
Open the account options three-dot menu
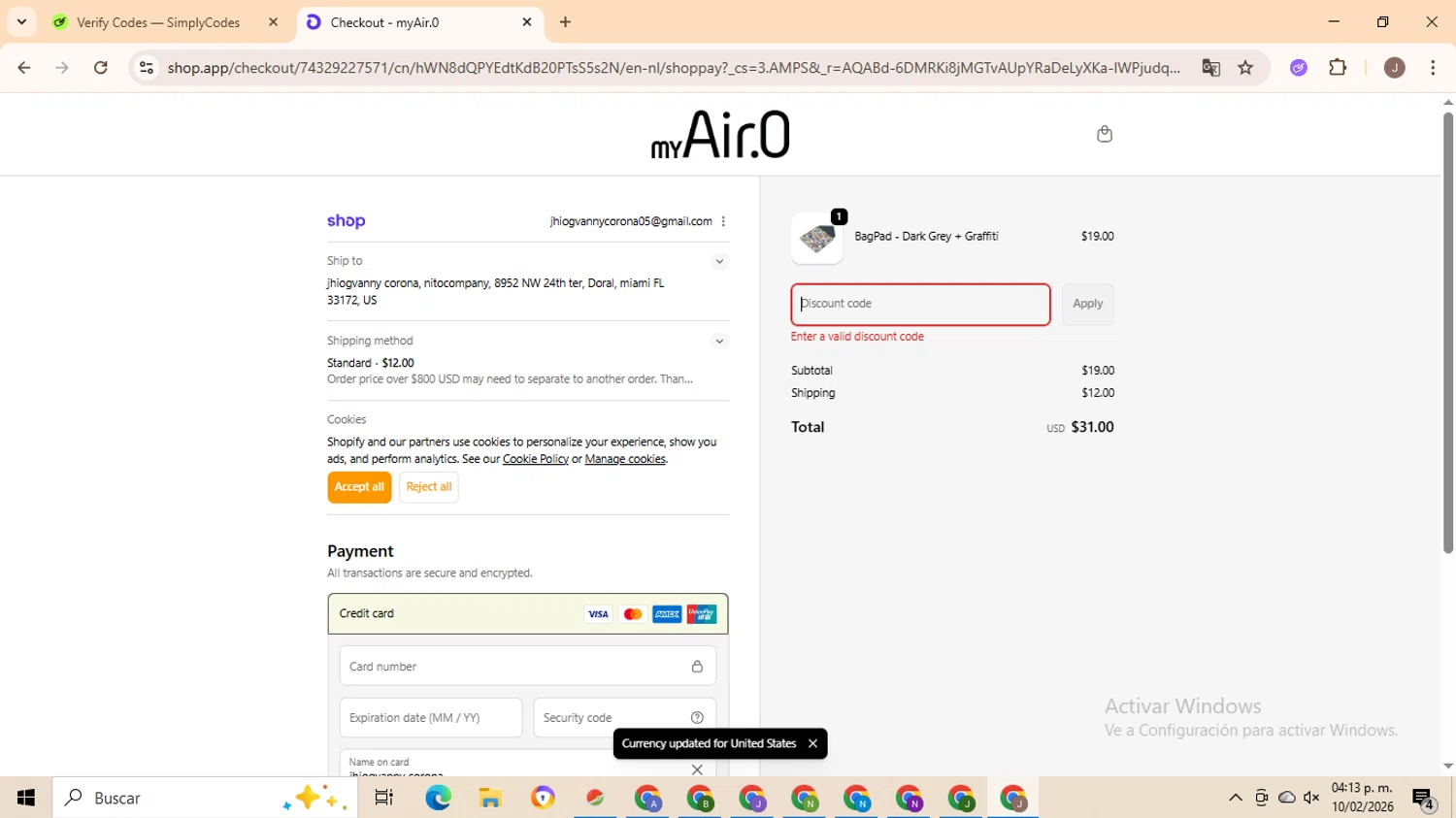click(723, 221)
